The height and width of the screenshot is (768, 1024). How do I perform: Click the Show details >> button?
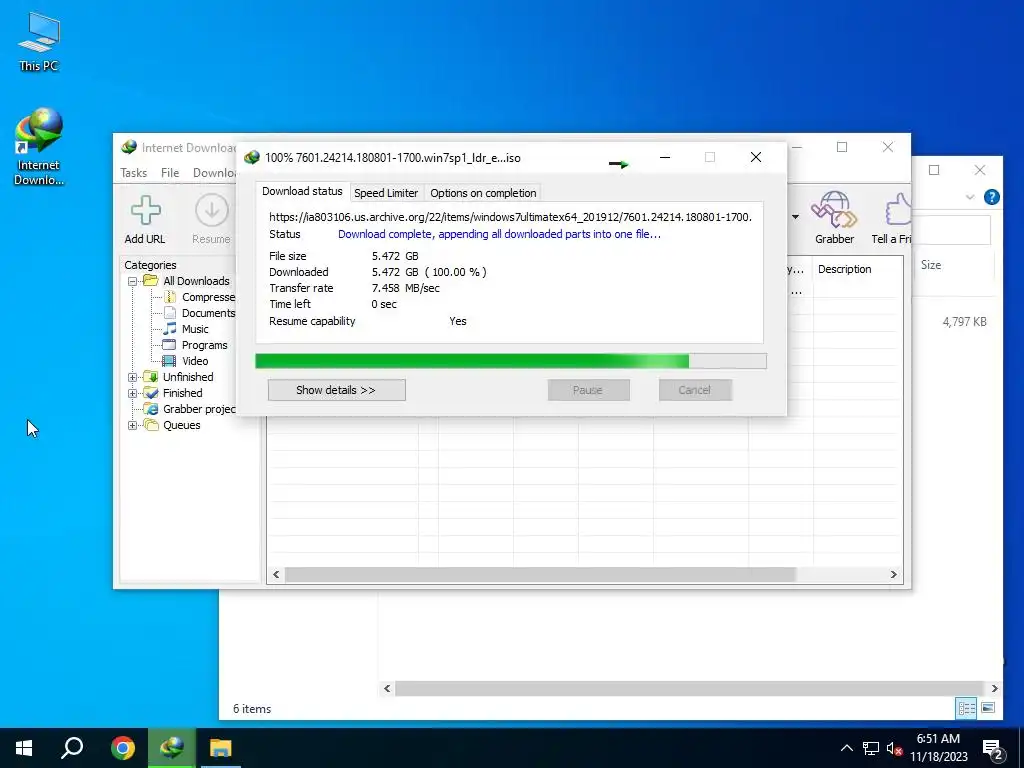(x=336, y=390)
